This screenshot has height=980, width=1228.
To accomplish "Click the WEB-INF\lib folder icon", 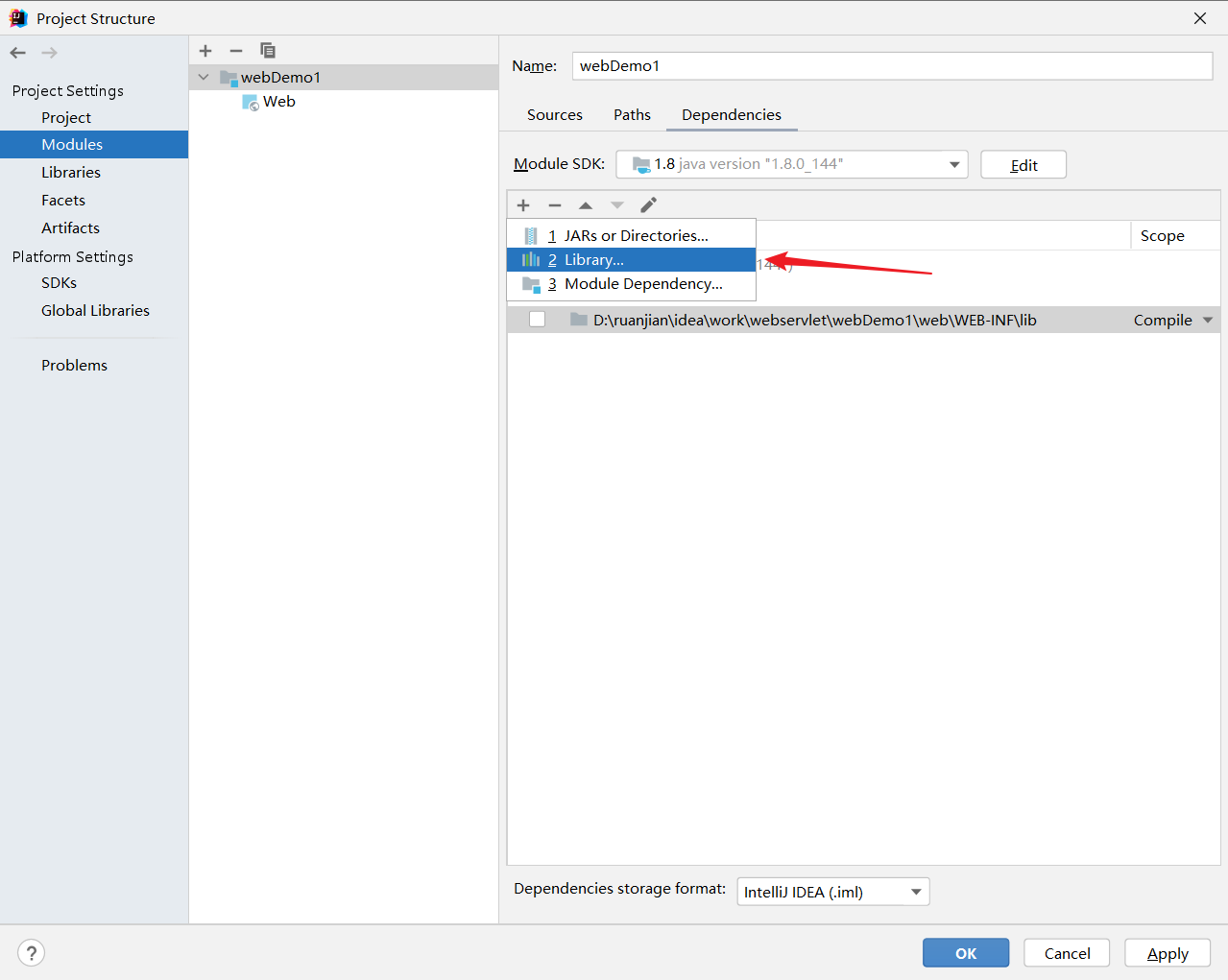I will click(579, 320).
